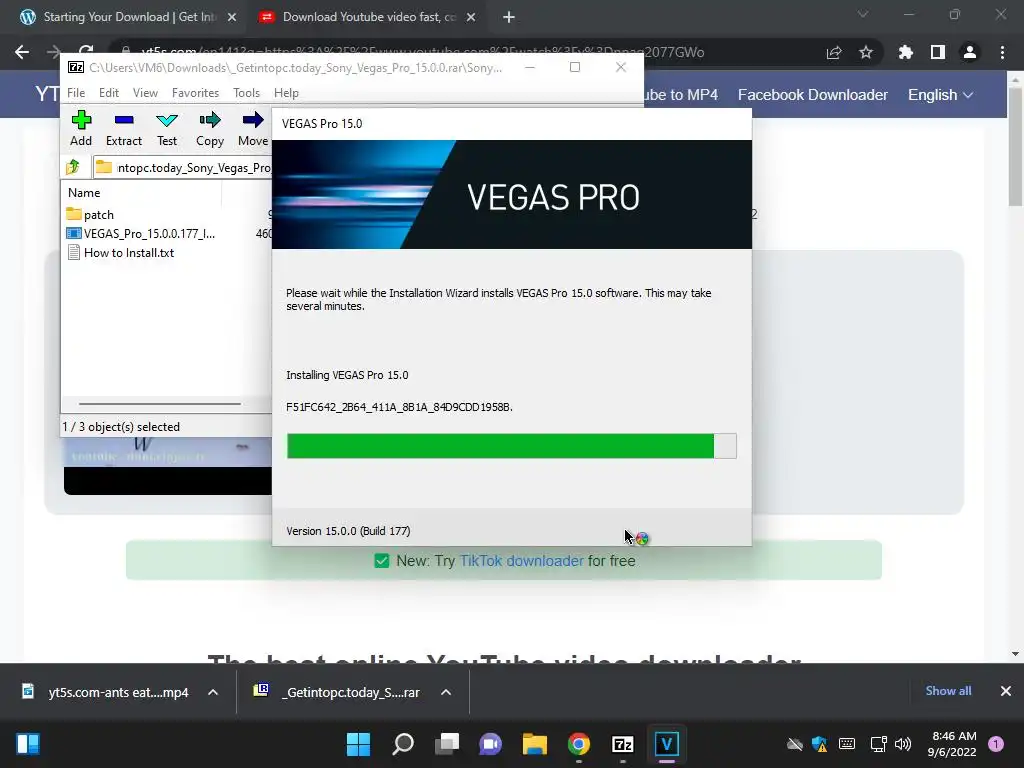Click the 7-Zip address path field
Screen dimensions: 1024x768
(183, 168)
